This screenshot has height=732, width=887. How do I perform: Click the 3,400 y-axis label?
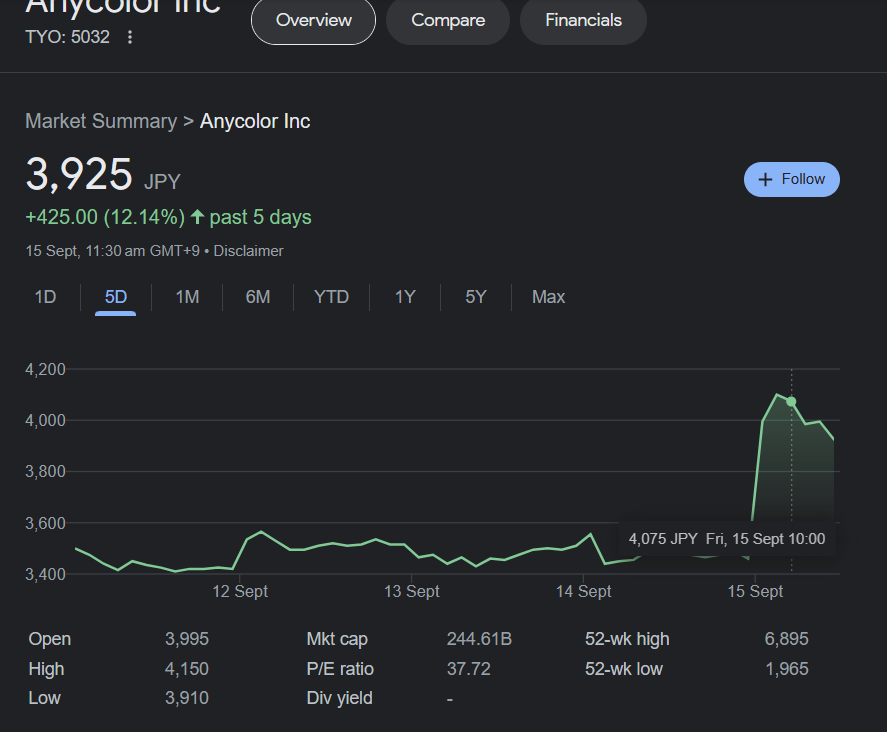tap(45, 574)
